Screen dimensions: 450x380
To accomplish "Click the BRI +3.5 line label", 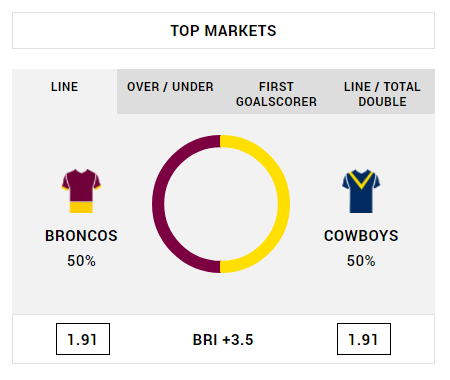I will 223,340.
